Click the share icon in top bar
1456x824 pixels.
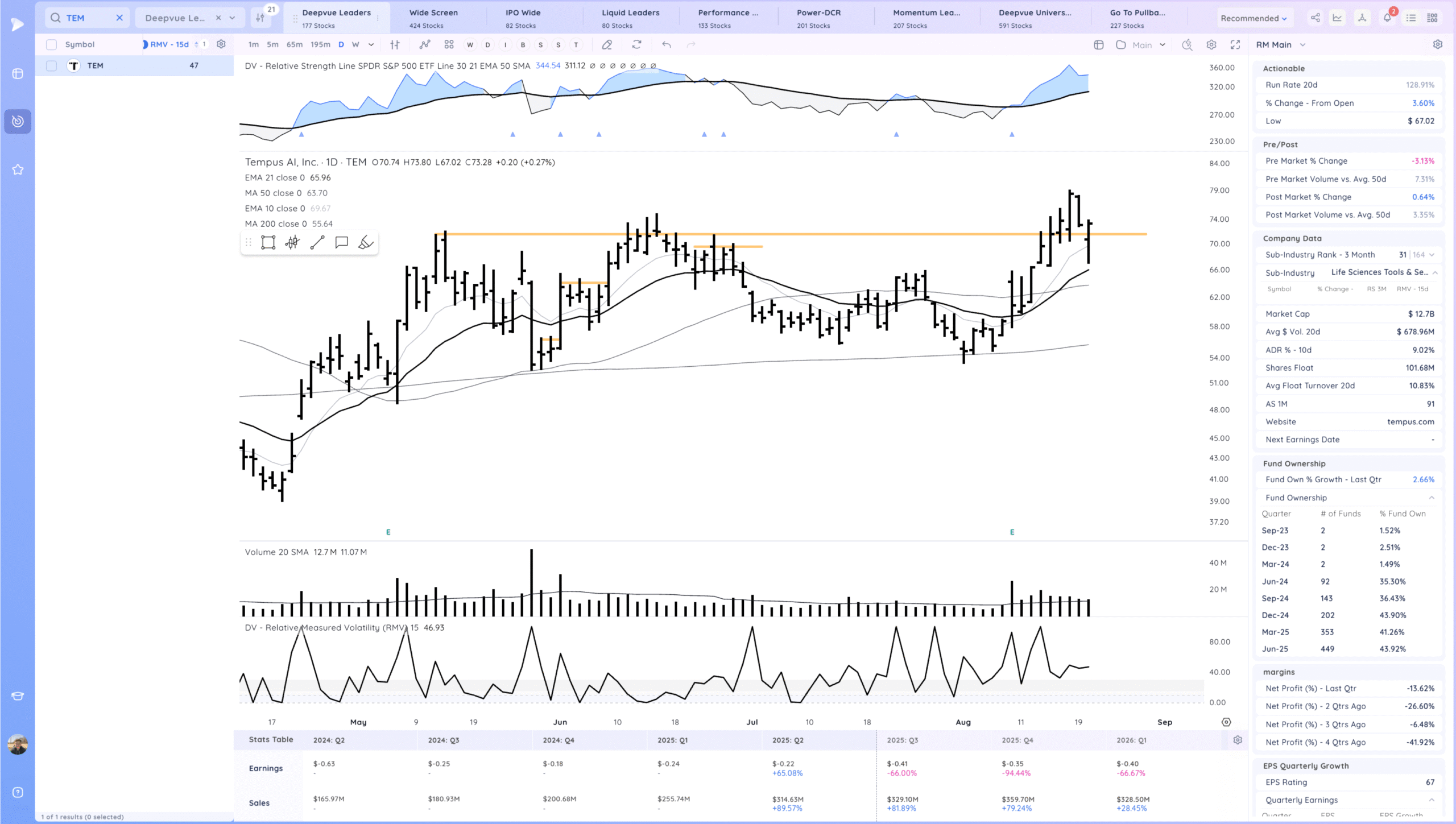tap(1315, 18)
